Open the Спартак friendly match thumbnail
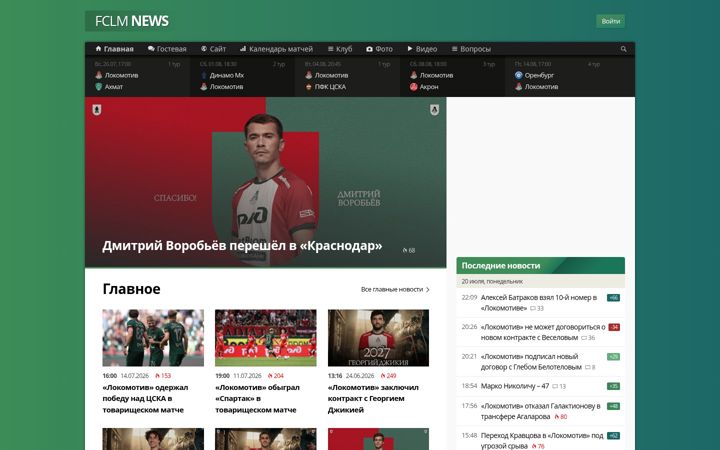Viewport: 720px width, 450px height. (x=266, y=338)
